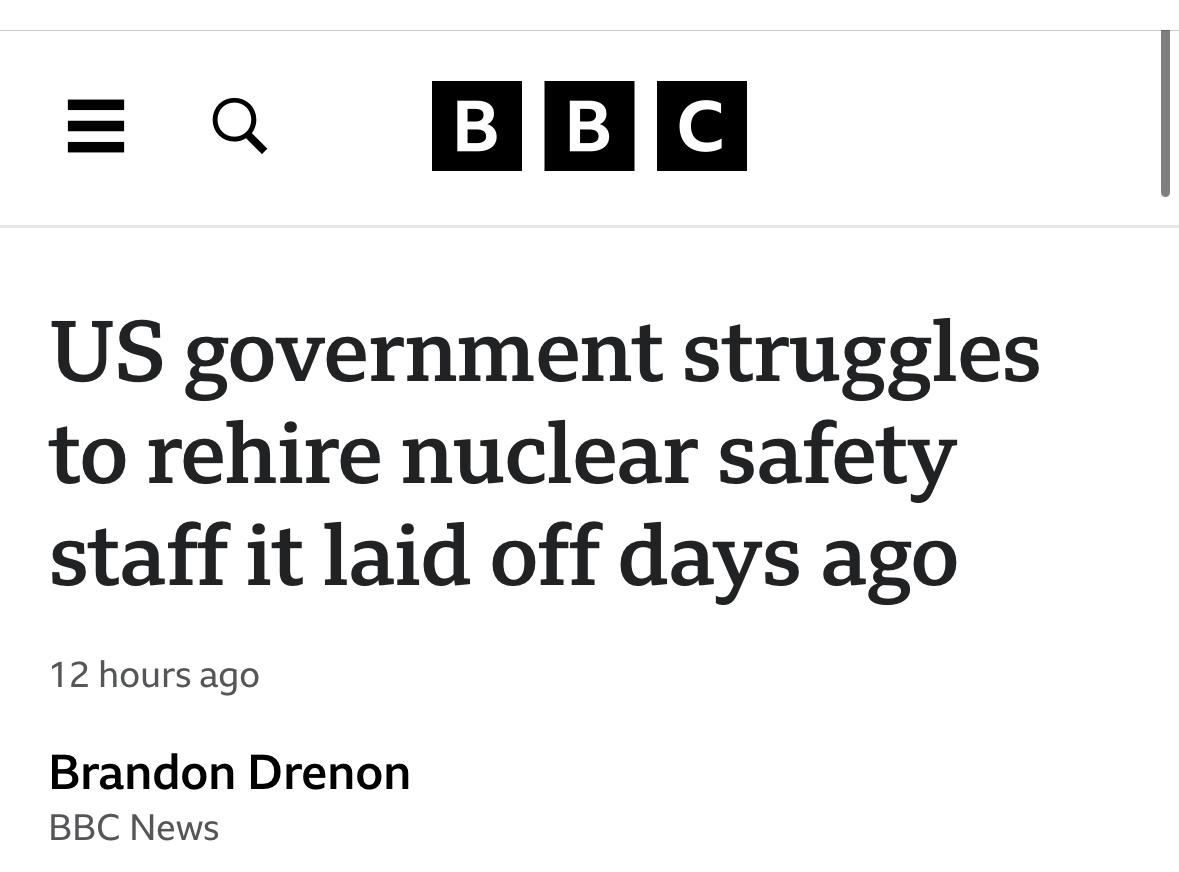
Task: Click the word "struggles" in the headline
Action: pos(861,356)
